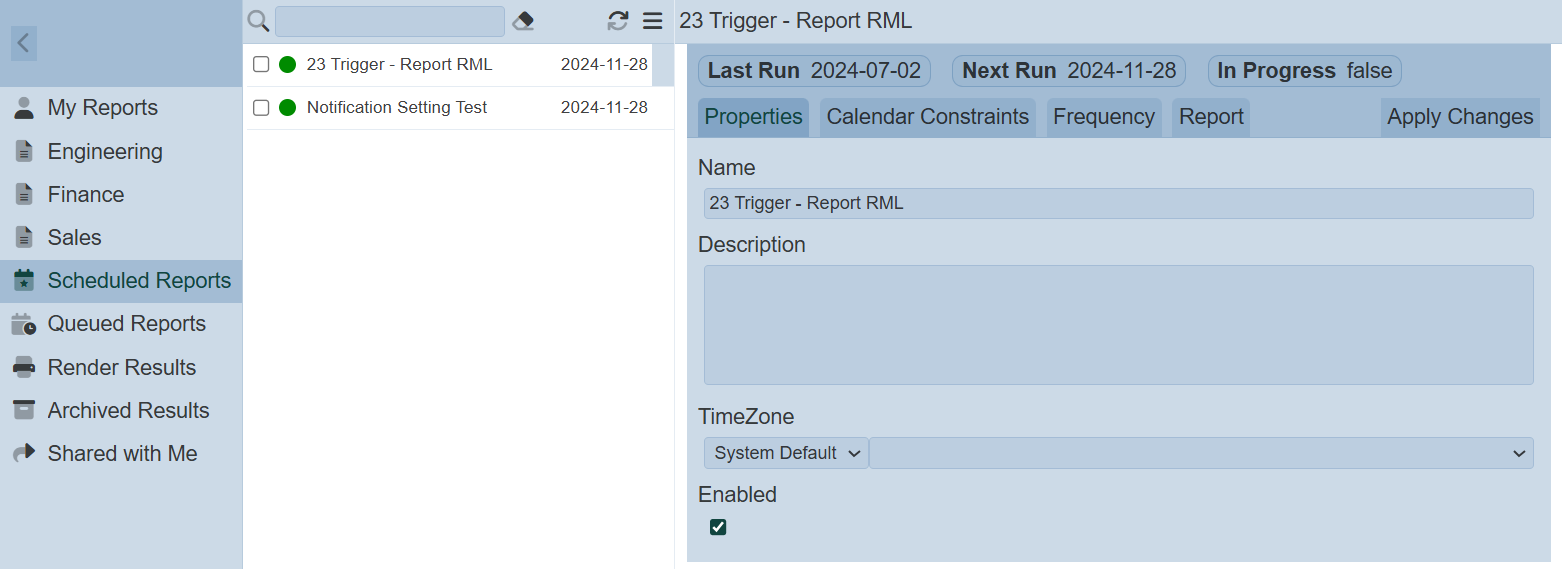The width and height of the screenshot is (1562, 569).
Task: Open the hamburger menu icon
Action: [x=652, y=21]
